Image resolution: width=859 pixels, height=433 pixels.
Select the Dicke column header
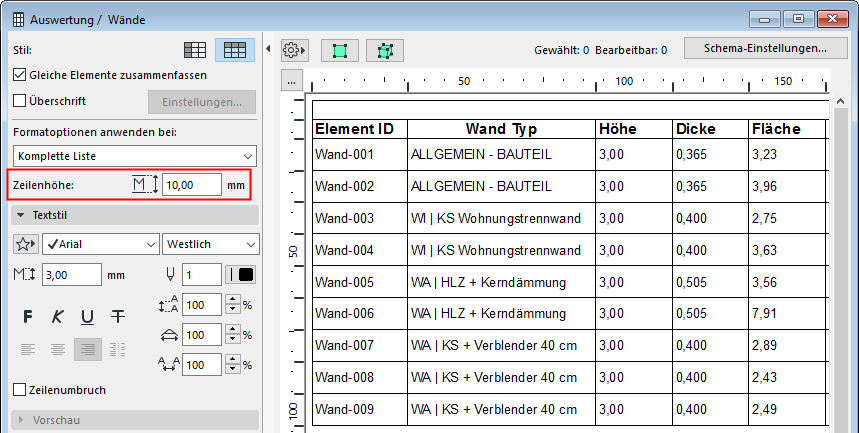711,129
